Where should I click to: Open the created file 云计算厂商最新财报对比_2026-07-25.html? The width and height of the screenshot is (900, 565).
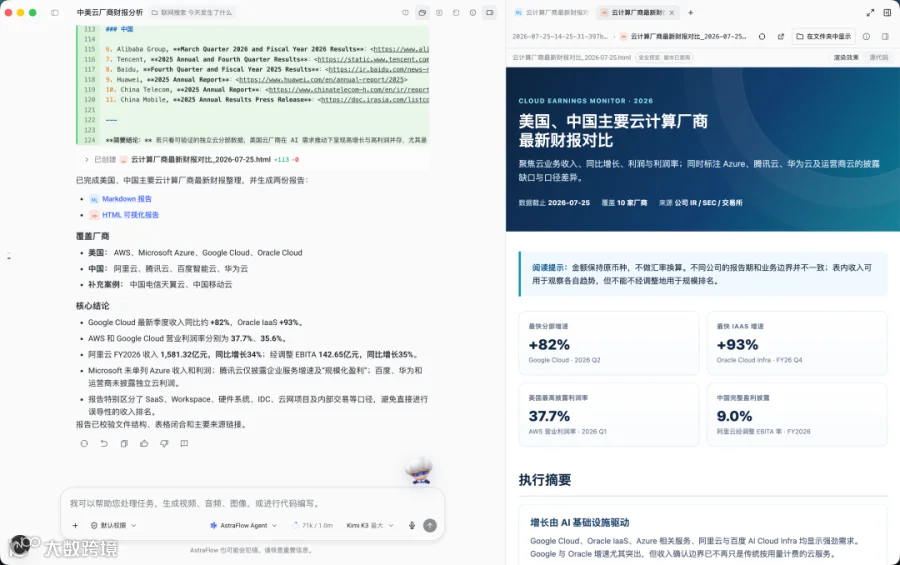[x=200, y=160]
